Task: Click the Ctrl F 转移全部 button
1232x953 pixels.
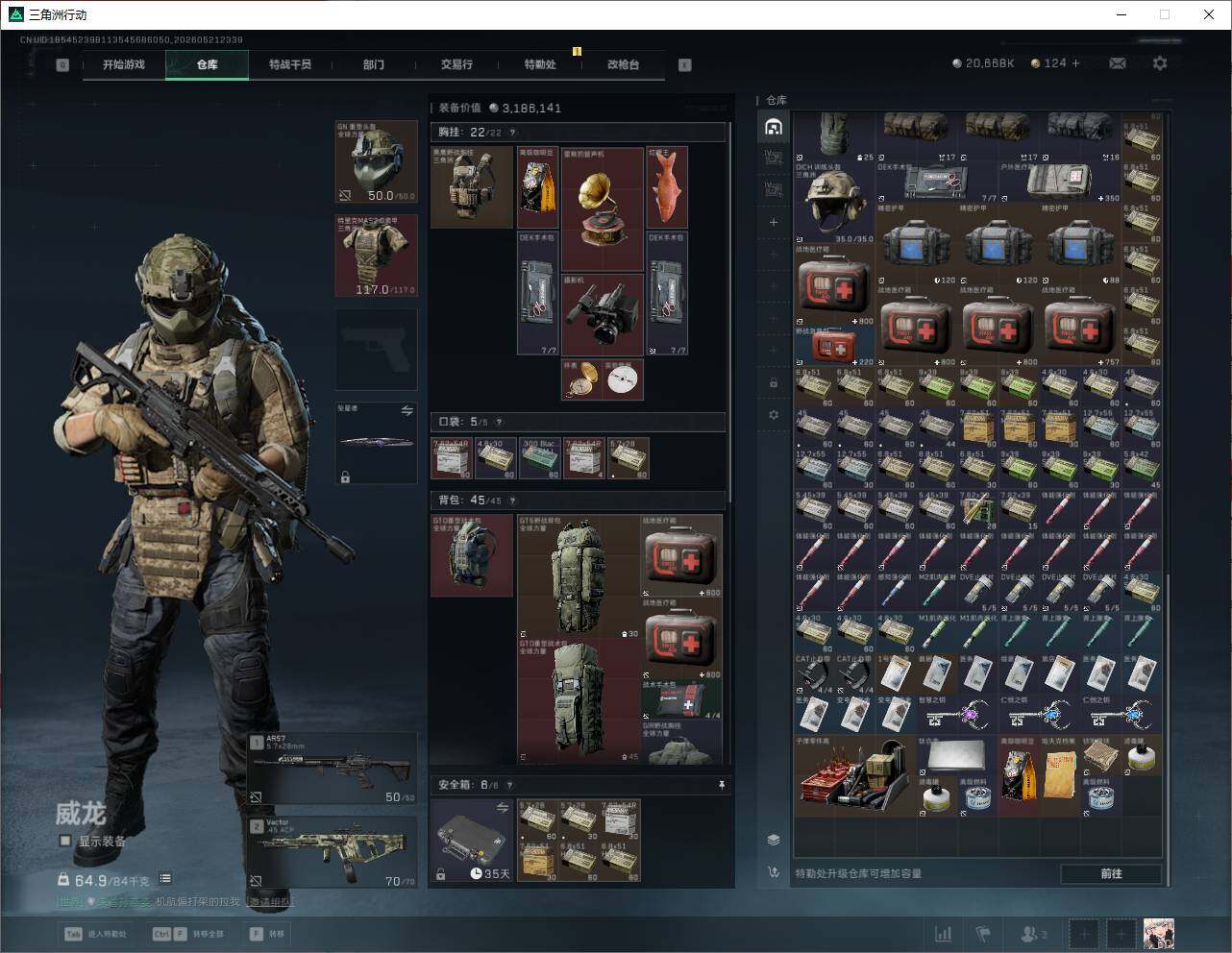Action: [188, 934]
